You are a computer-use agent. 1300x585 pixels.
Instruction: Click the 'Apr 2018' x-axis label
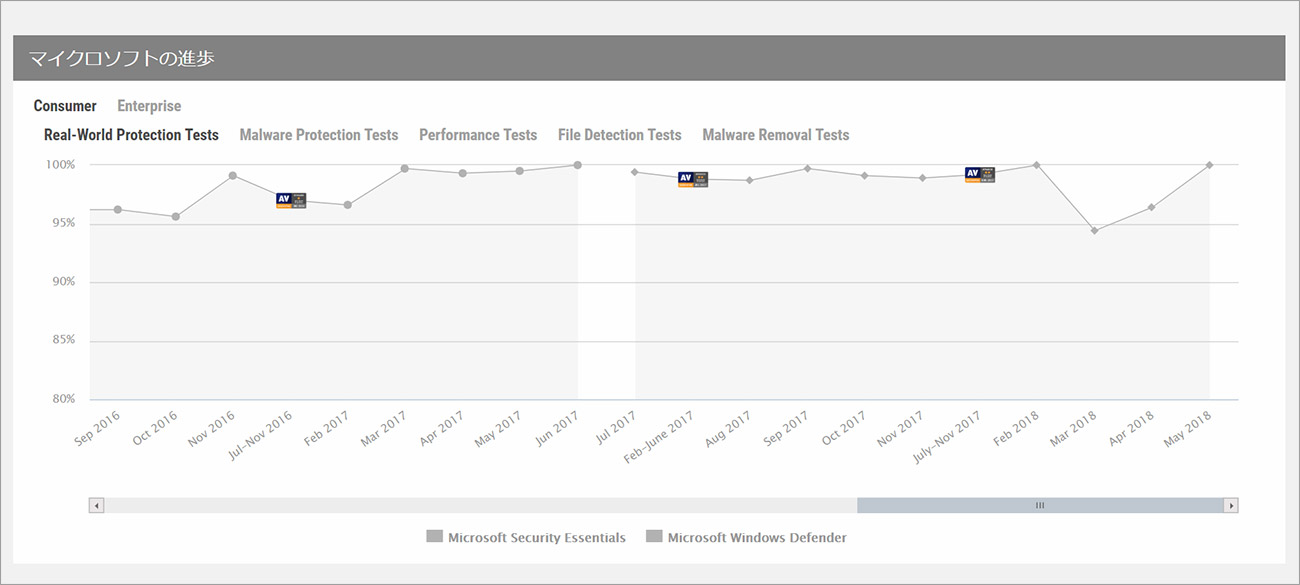[x=1131, y=428]
